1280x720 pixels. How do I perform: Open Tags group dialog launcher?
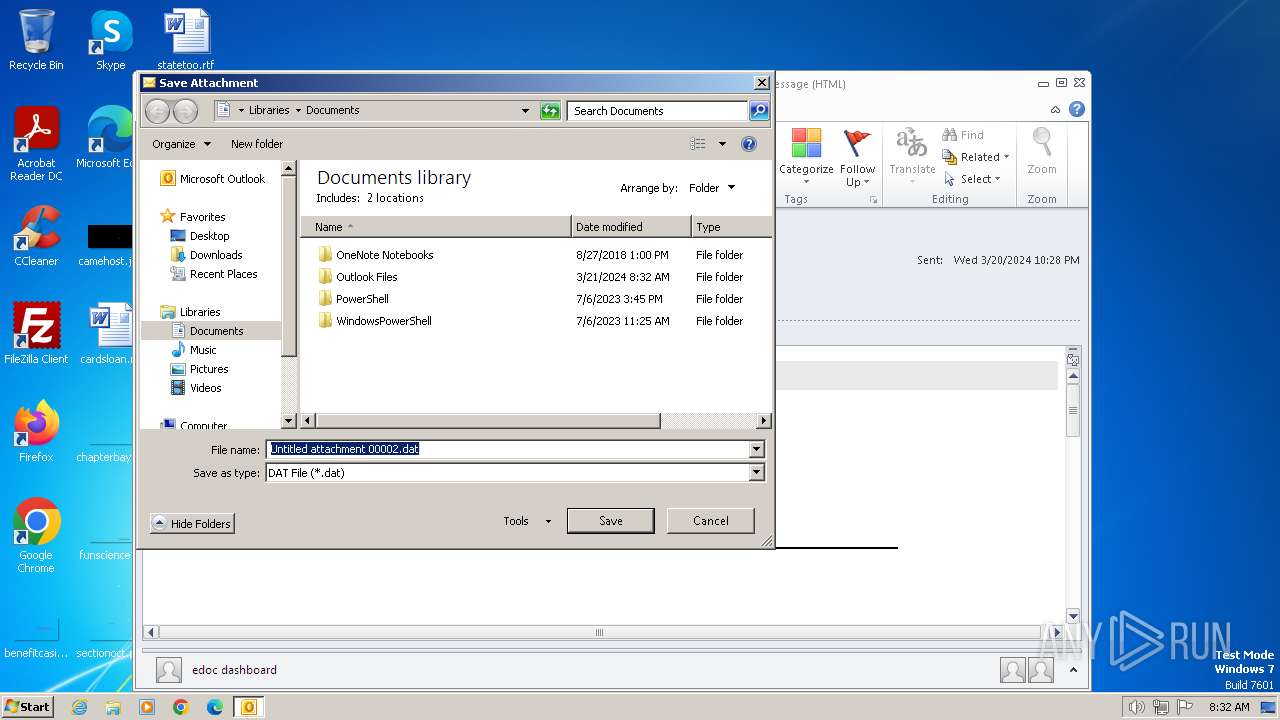click(x=873, y=200)
